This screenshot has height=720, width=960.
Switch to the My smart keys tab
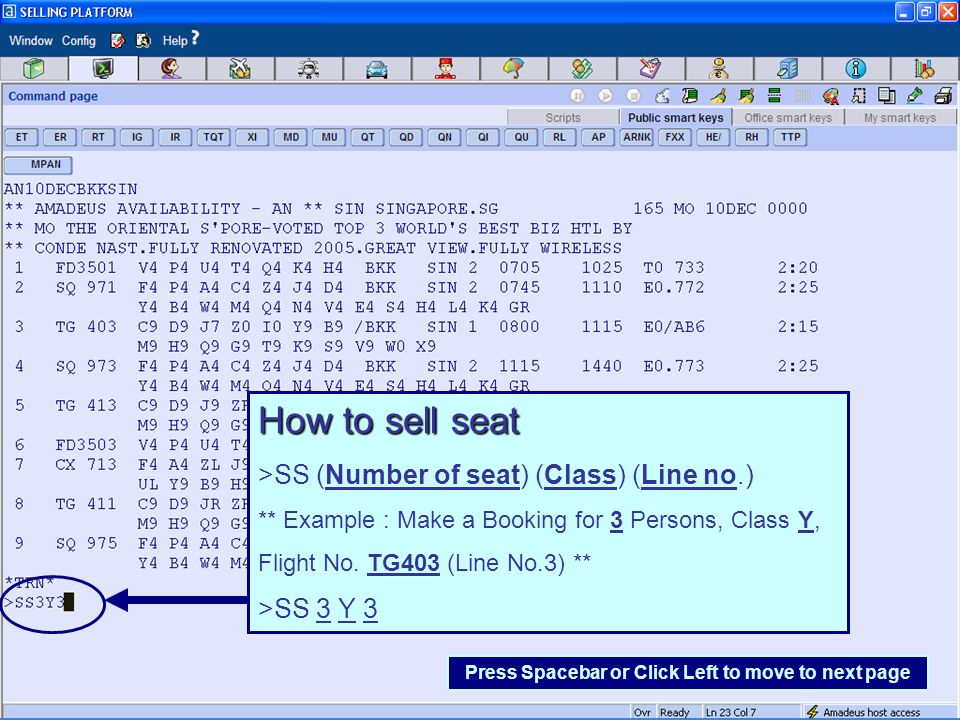[900, 118]
